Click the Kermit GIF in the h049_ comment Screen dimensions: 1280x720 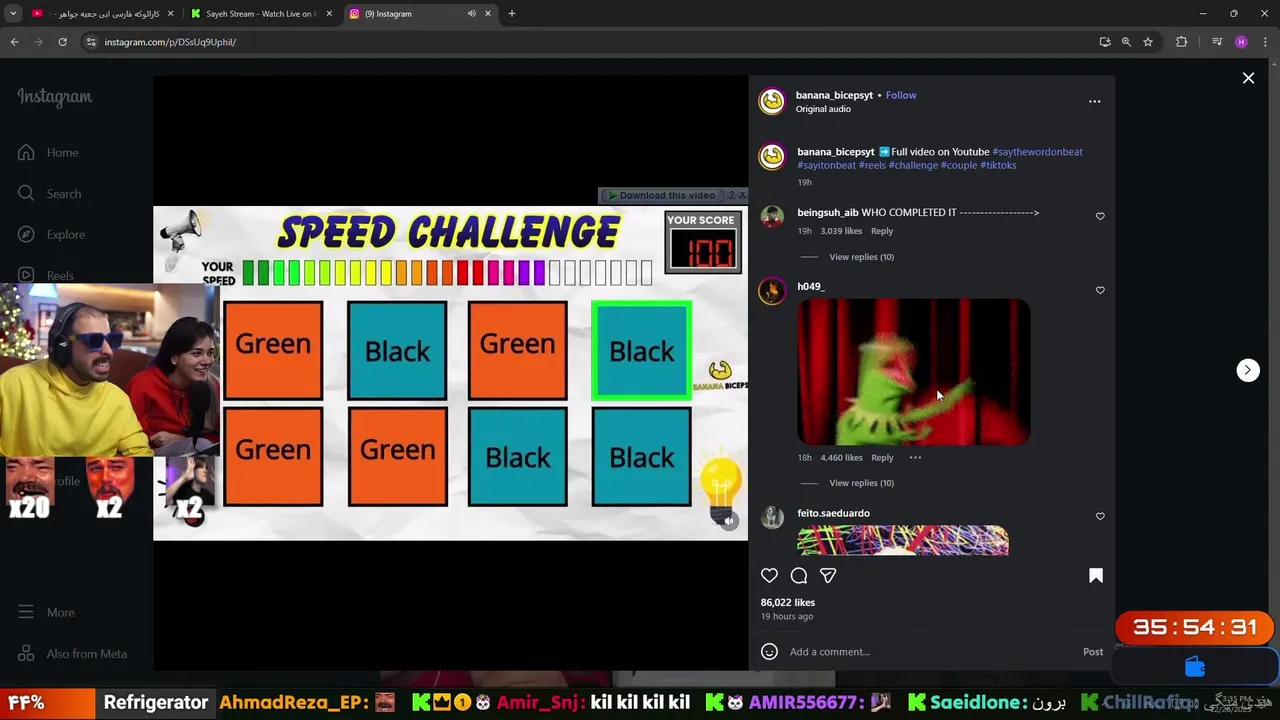pos(913,371)
